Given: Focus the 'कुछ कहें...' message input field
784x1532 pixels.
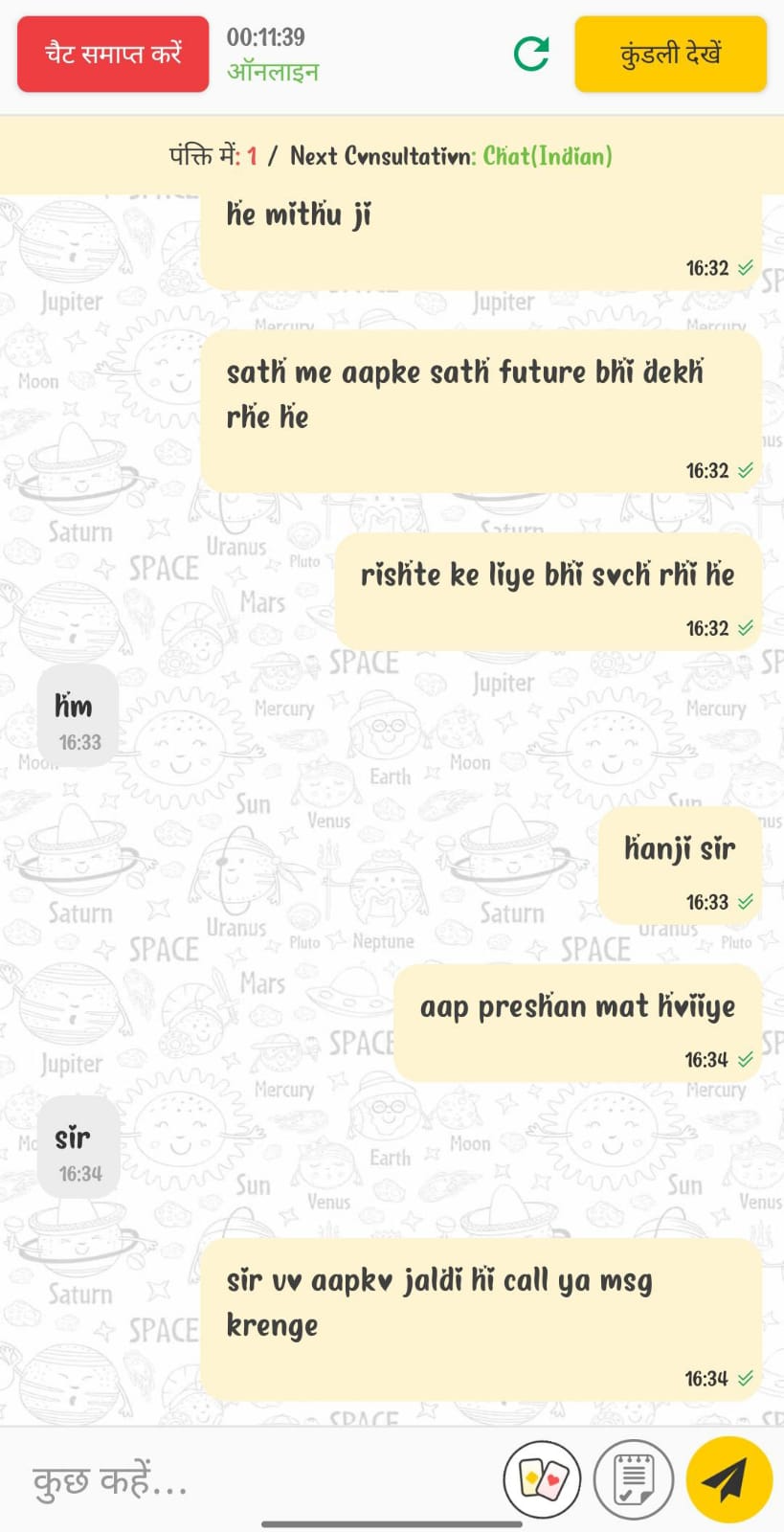Looking at the screenshot, I should [258, 1480].
